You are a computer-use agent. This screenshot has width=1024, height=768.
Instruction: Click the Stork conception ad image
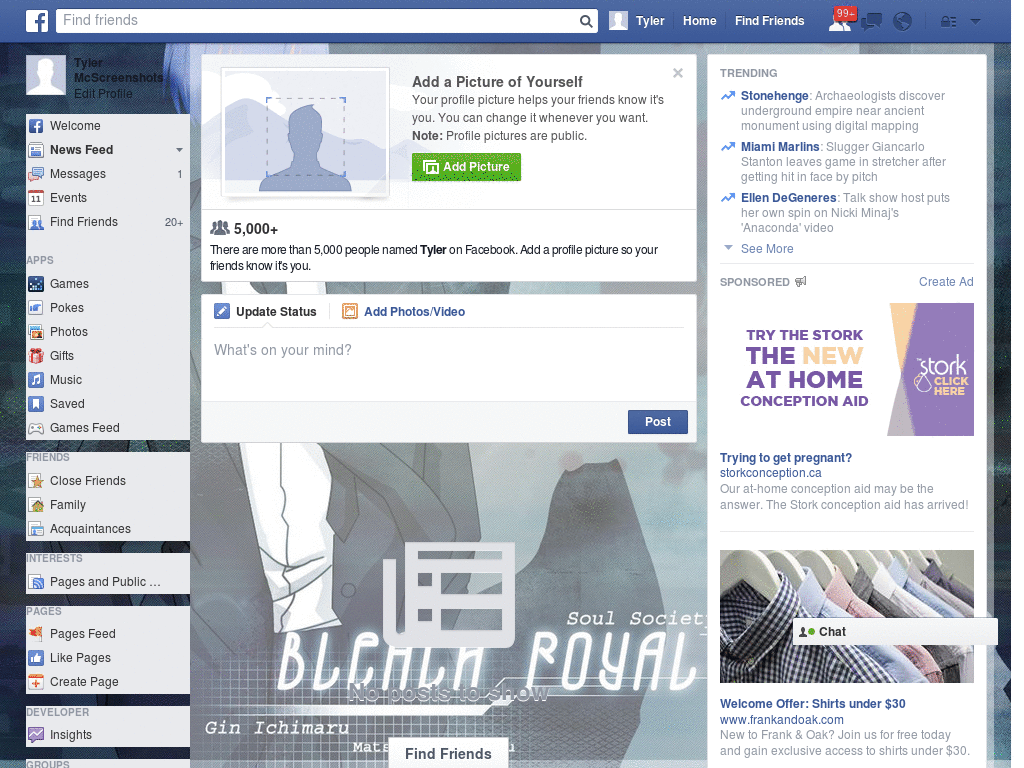[846, 370]
